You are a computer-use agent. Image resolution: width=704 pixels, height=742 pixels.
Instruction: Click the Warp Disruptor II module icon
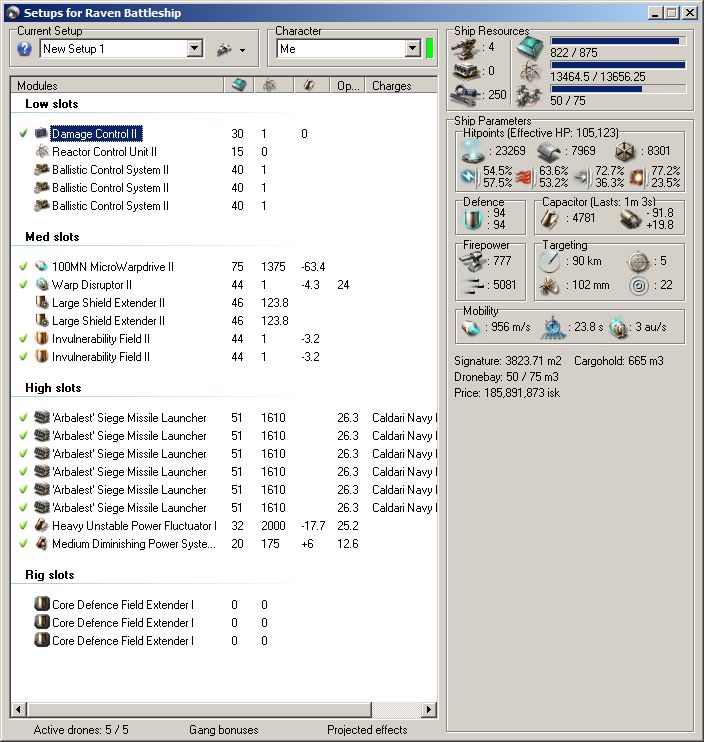tap(42, 284)
